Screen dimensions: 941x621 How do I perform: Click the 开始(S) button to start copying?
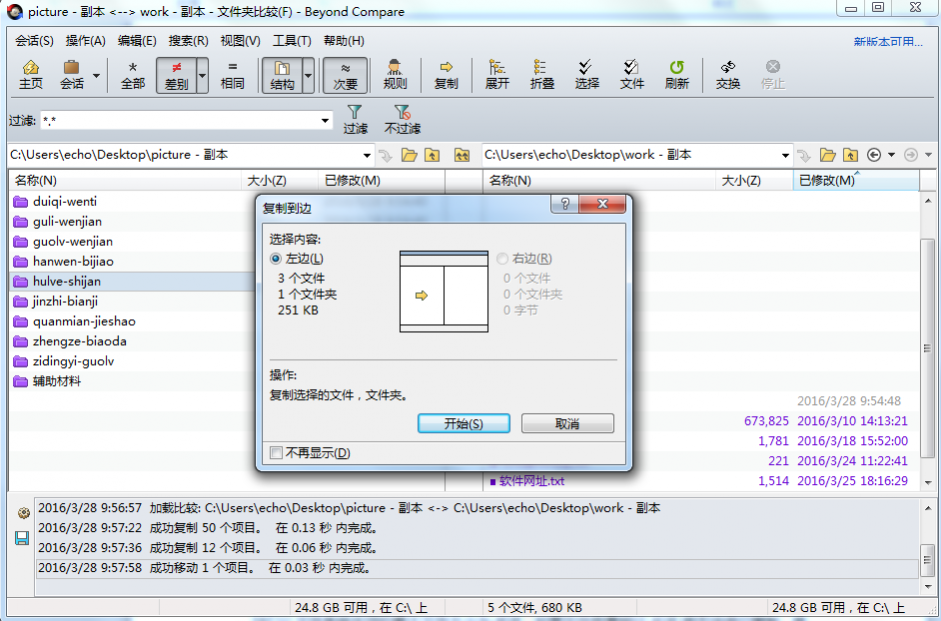462,423
